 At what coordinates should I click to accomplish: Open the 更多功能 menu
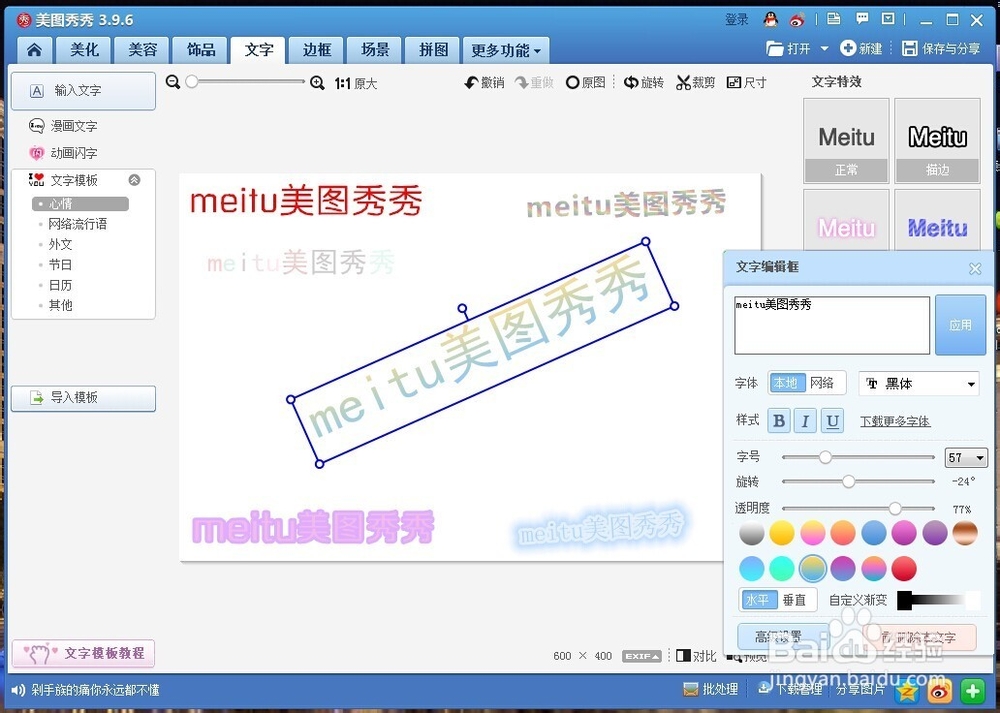pos(505,50)
